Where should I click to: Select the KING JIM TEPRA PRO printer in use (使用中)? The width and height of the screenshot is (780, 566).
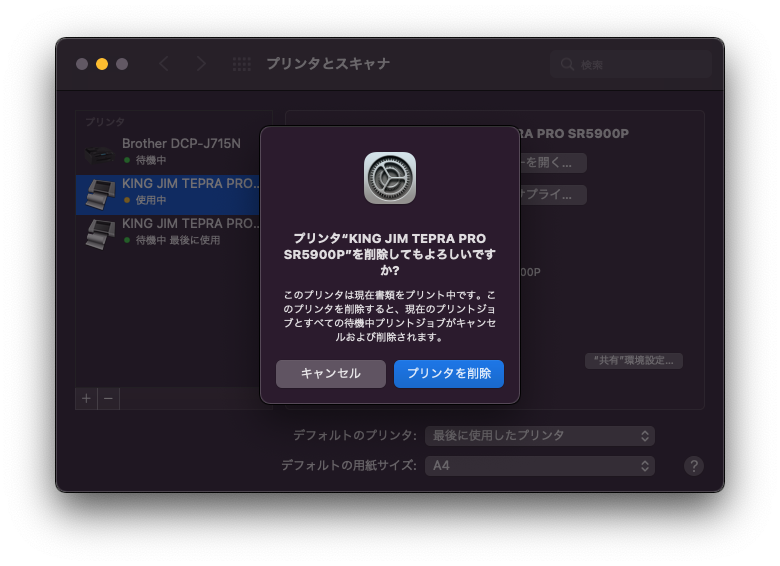[168, 194]
